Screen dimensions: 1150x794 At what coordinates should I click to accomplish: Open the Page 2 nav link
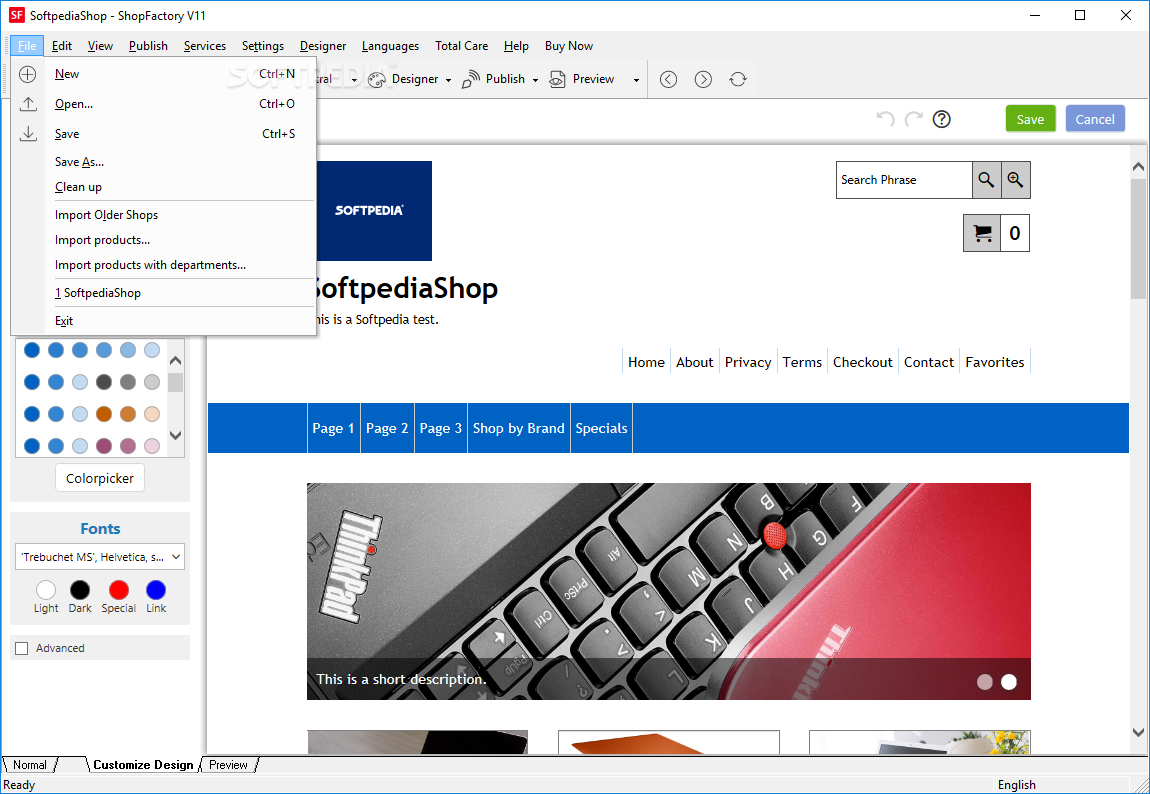[387, 428]
